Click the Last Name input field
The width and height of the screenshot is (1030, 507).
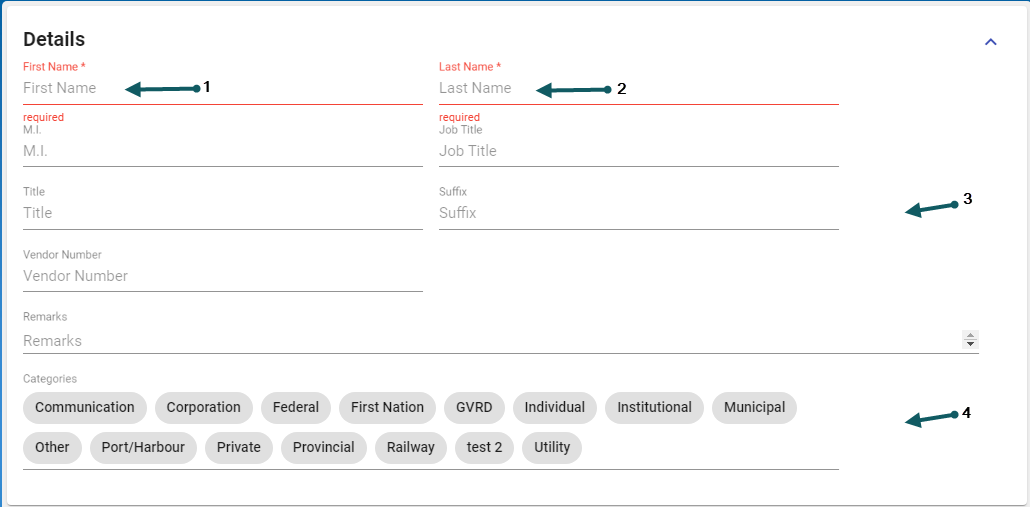click(638, 88)
